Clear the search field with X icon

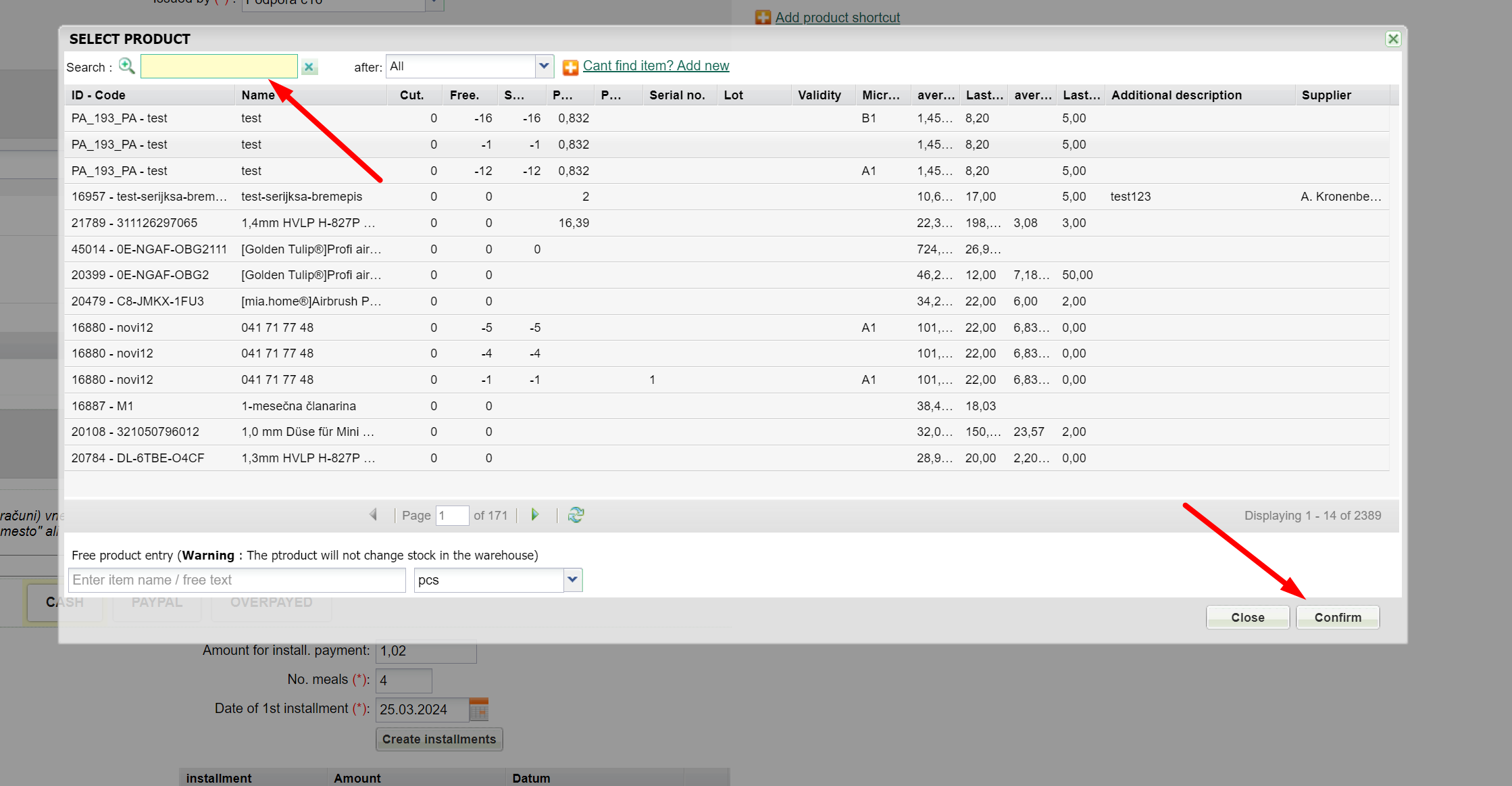309,67
